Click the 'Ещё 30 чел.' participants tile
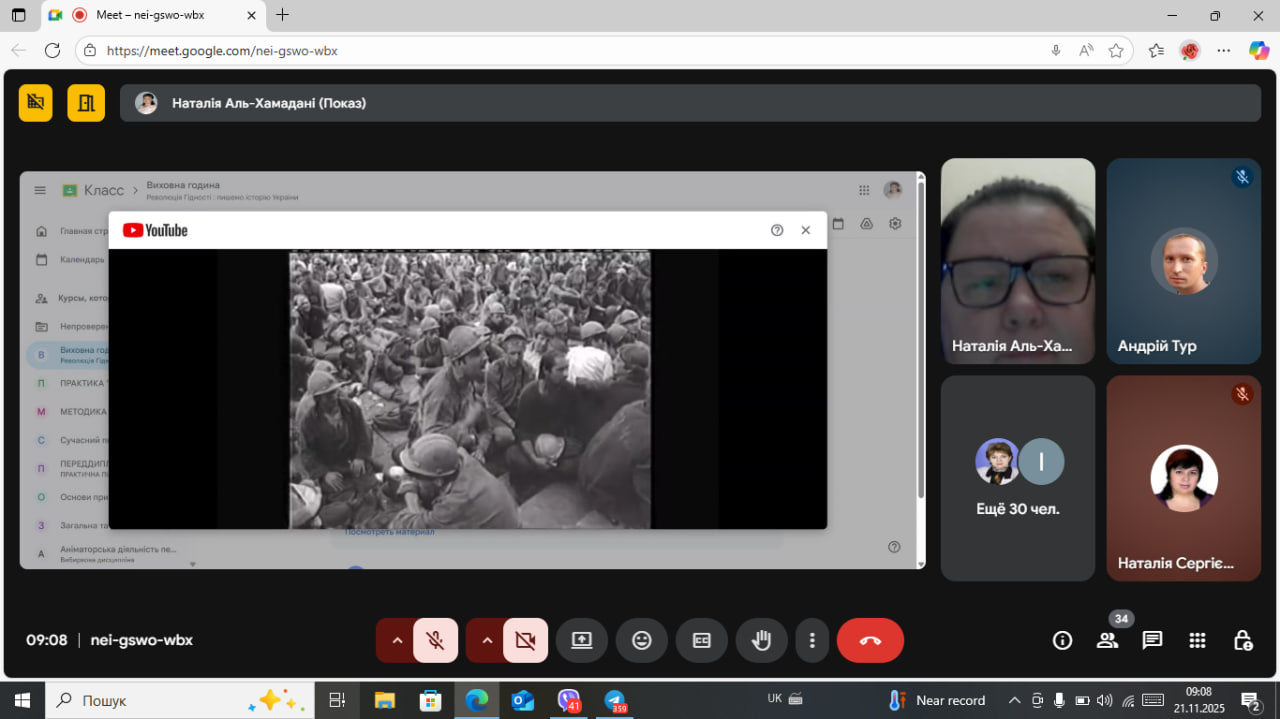The image size is (1280, 719). pos(1018,478)
